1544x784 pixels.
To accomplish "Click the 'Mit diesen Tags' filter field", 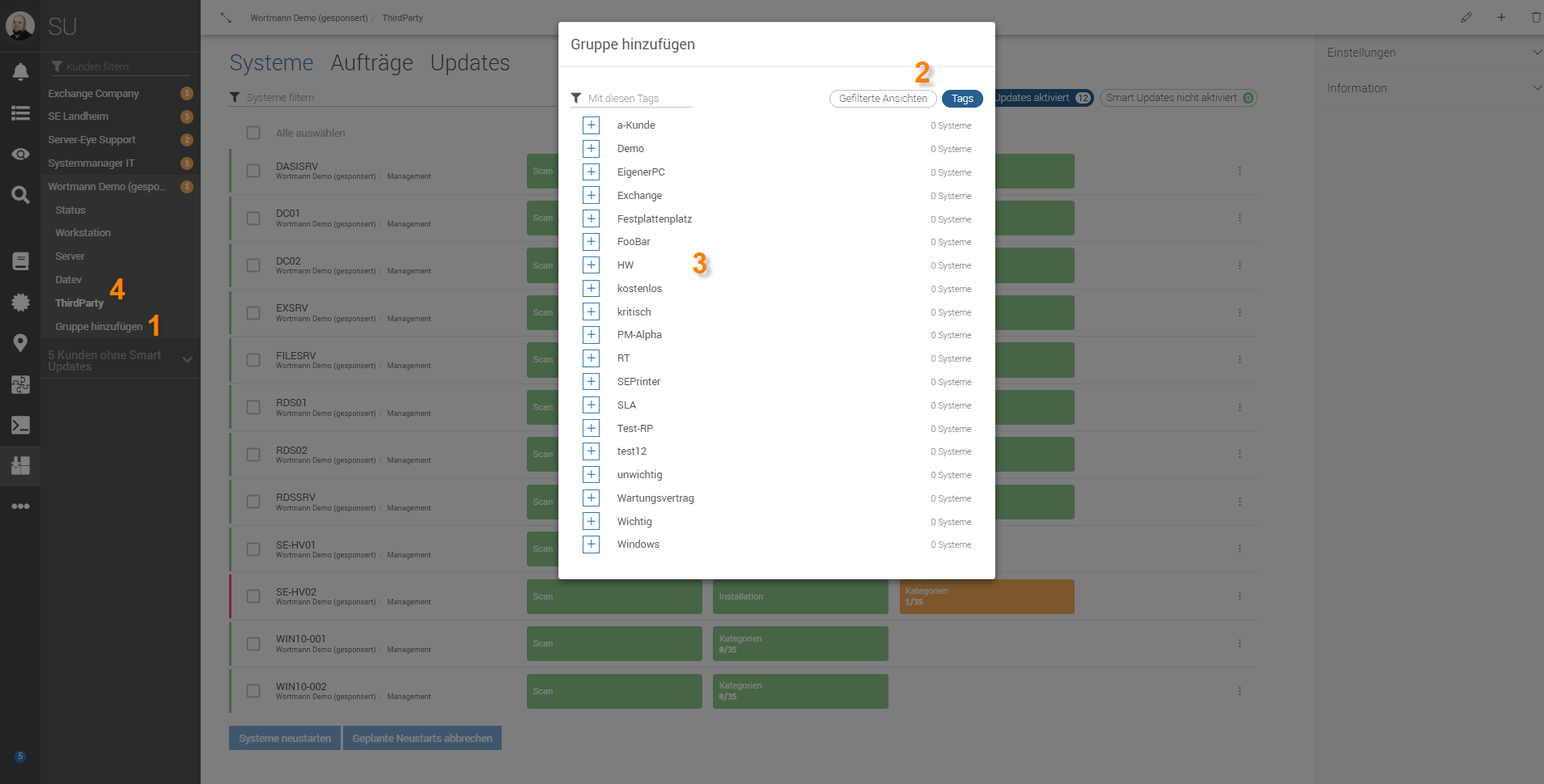I will point(635,99).
